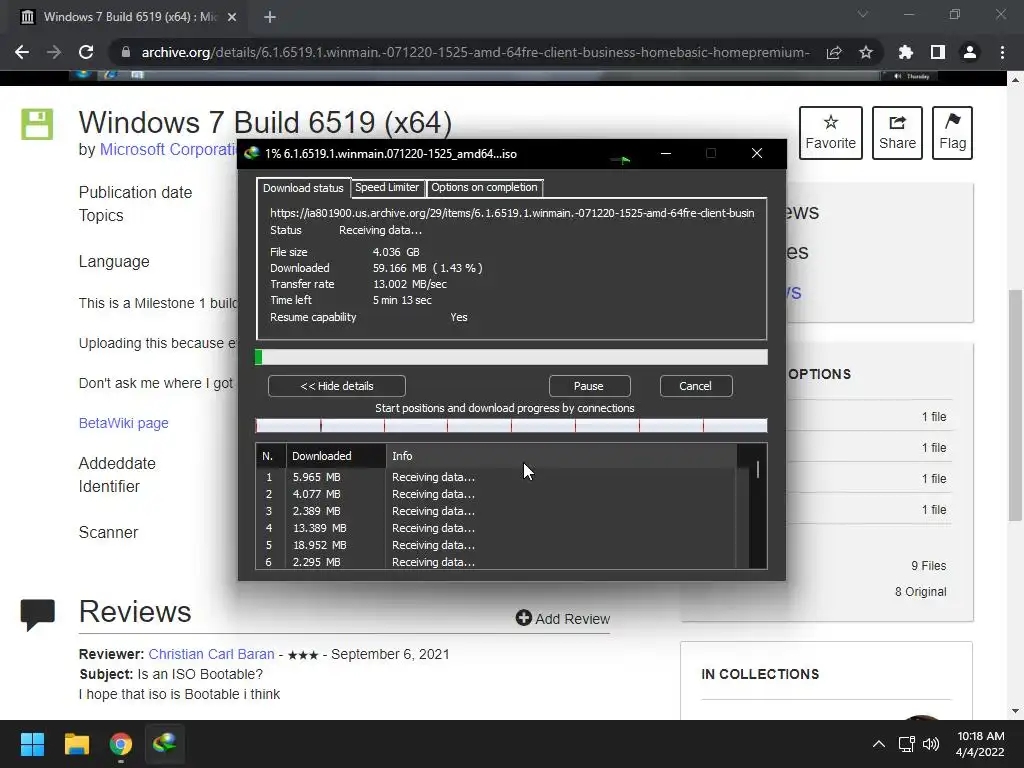This screenshot has width=1024, height=768.
Task: Click the download progress bar
Action: coord(511,357)
